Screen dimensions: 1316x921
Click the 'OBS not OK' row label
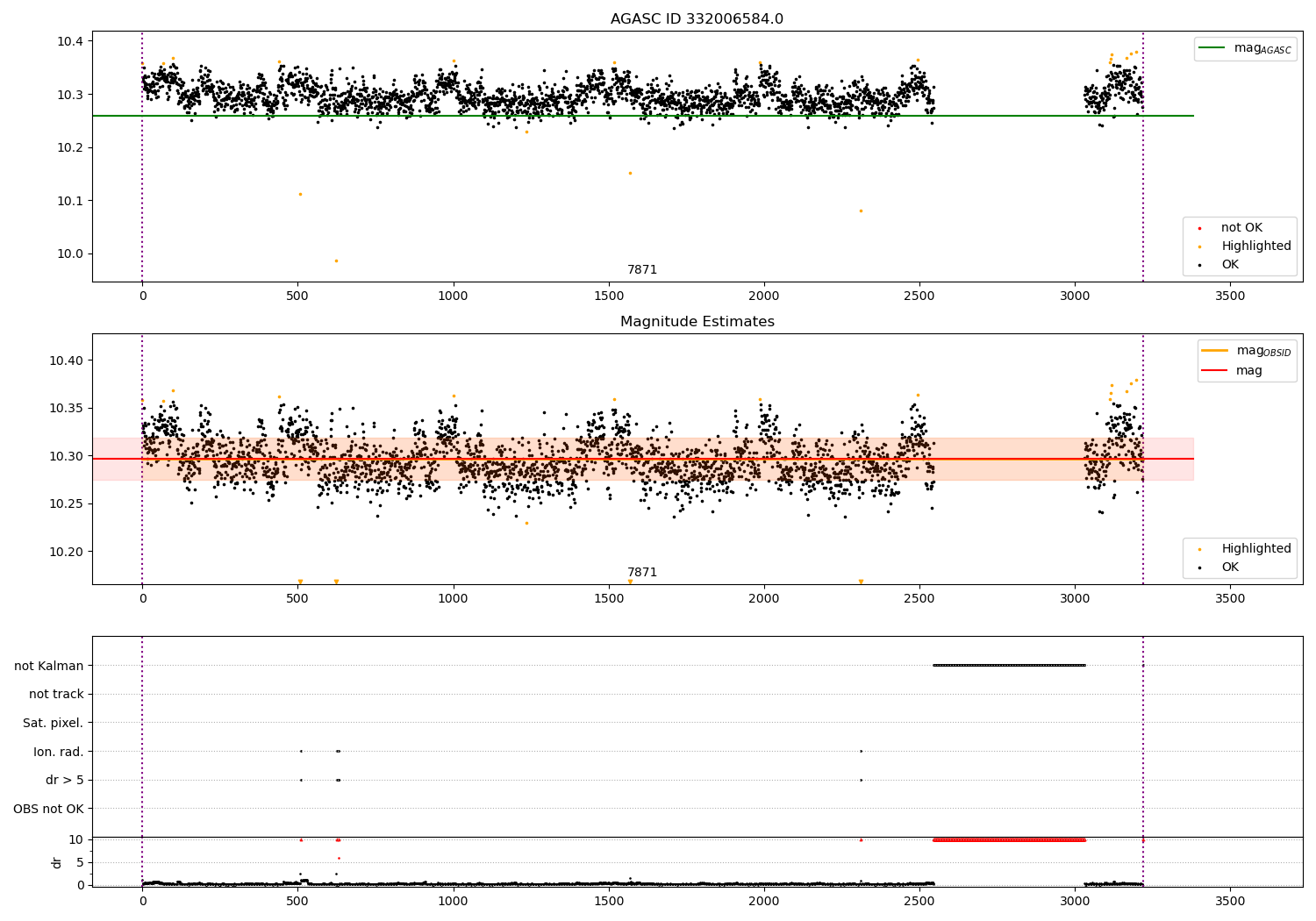coord(48,809)
